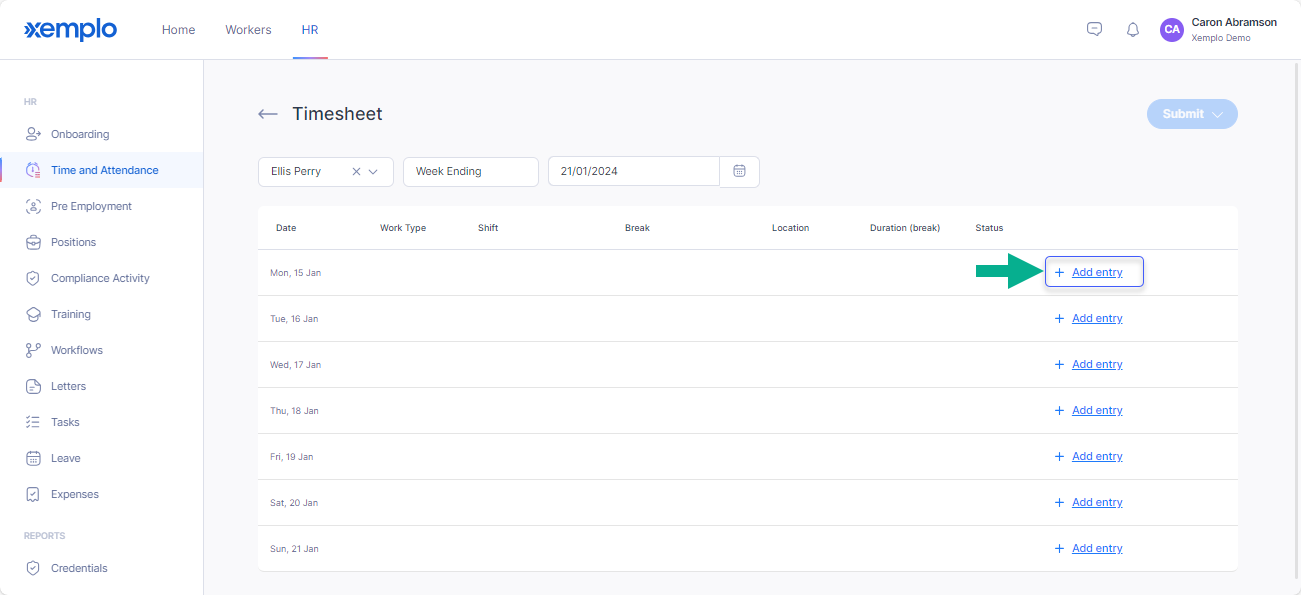Open the notifications bell

coord(1133,30)
